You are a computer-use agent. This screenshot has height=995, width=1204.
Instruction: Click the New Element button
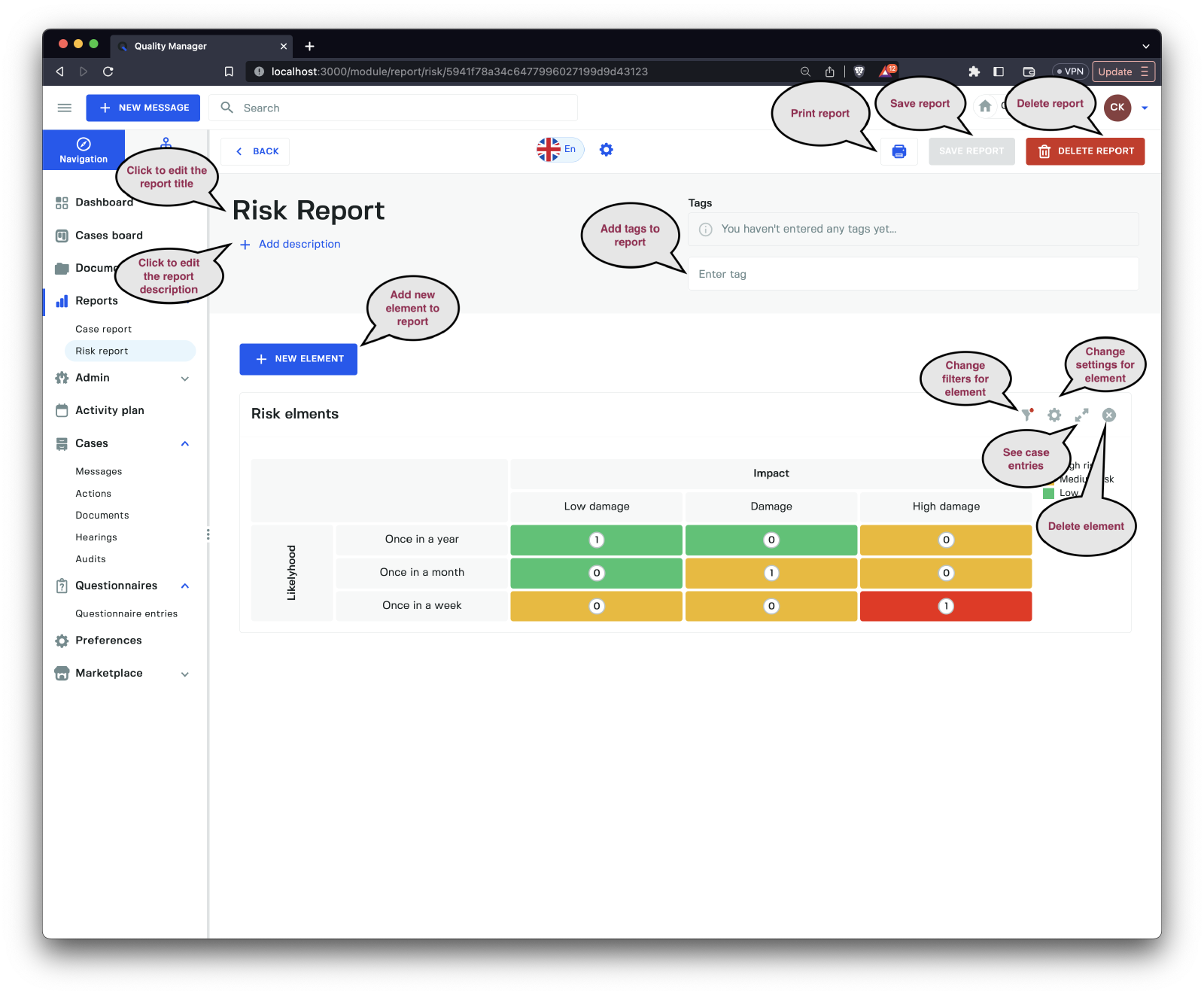pyautogui.click(x=298, y=359)
